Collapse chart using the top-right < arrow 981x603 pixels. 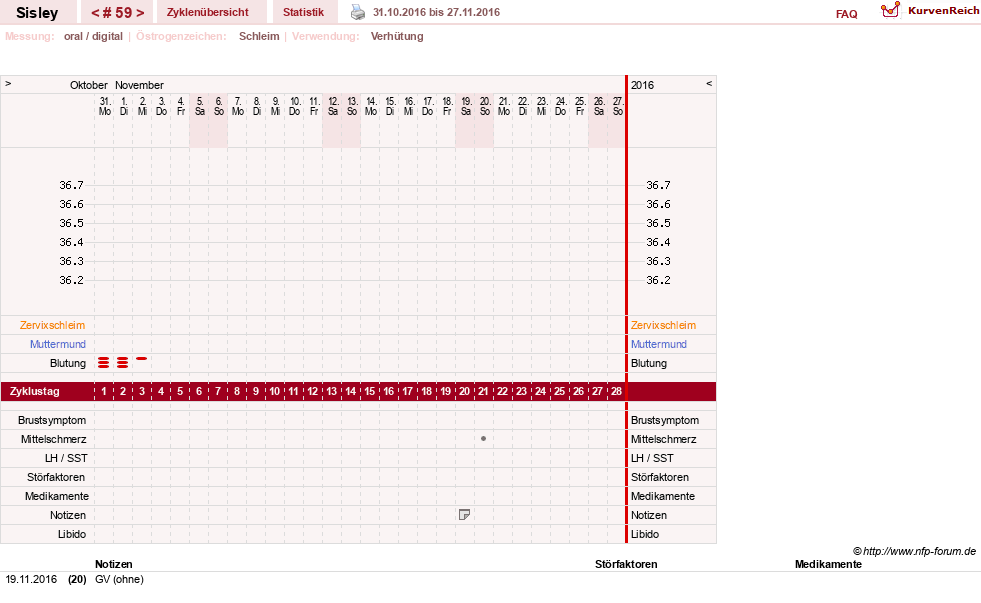pos(709,83)
